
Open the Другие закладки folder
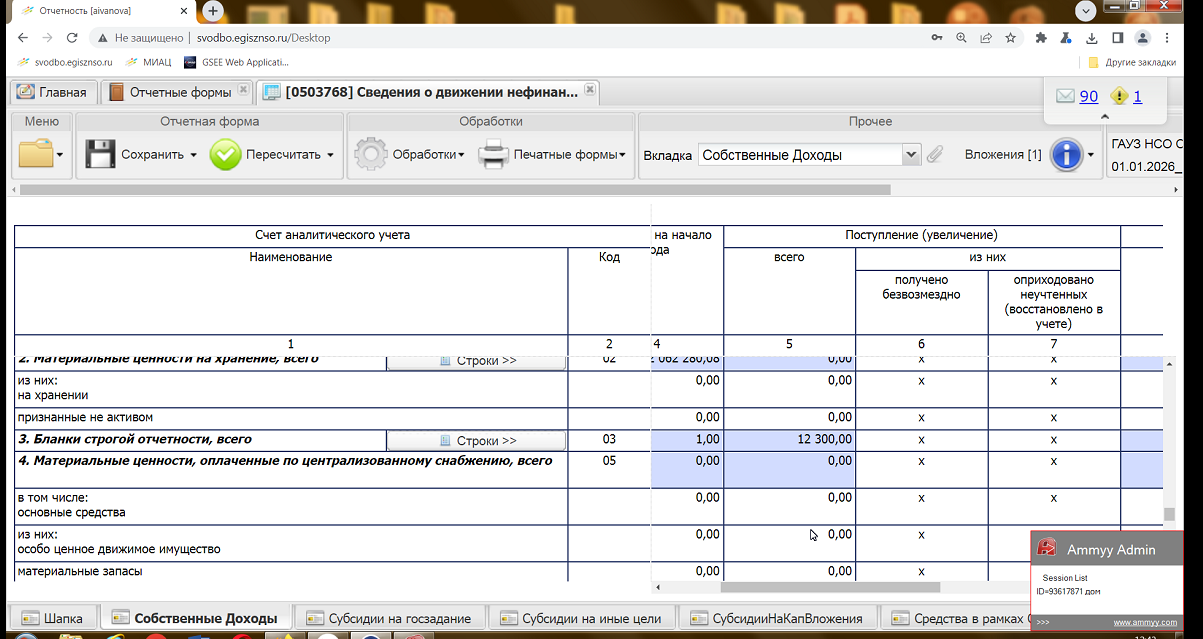click(x=1131, y=62)
